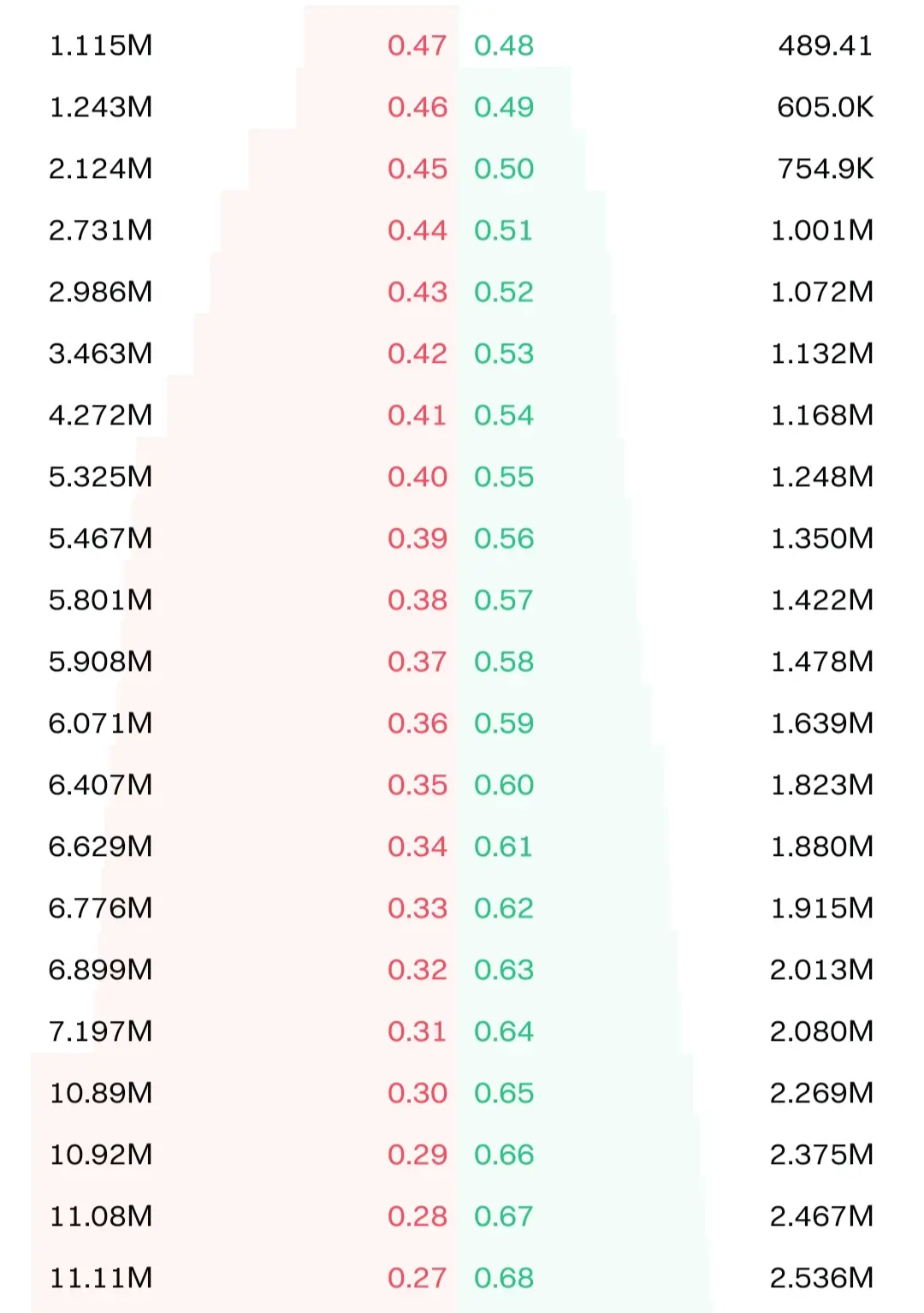Select the 0.47 red bid price

click(418, 45)
